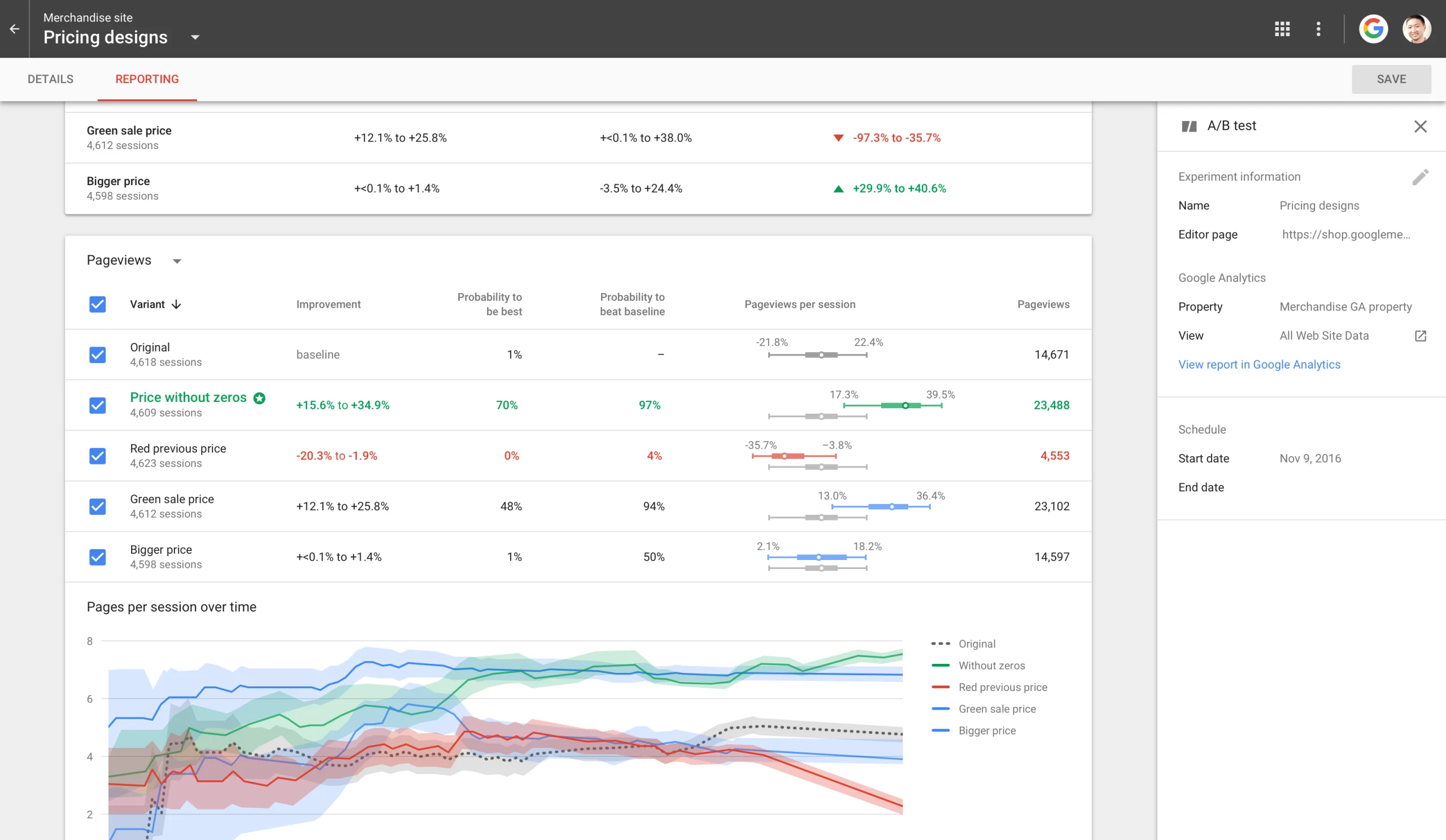
Task: Click the Google logo
Action: point(1373,28)
